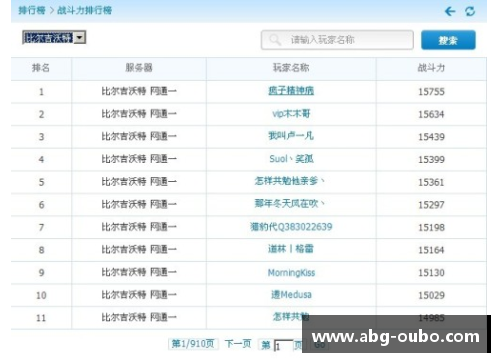
Task: Click combat power value 15297
Action: tap(431, 205)
